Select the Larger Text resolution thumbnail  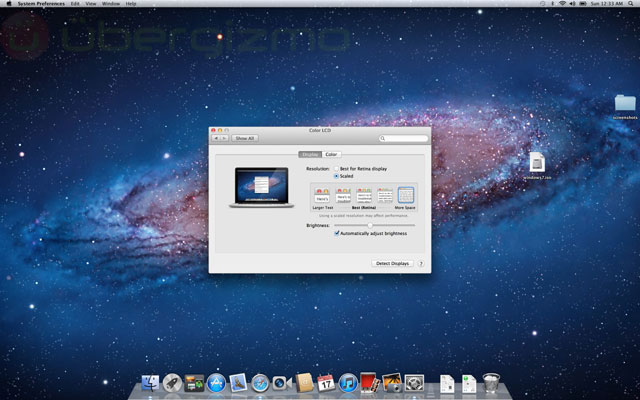322,196
